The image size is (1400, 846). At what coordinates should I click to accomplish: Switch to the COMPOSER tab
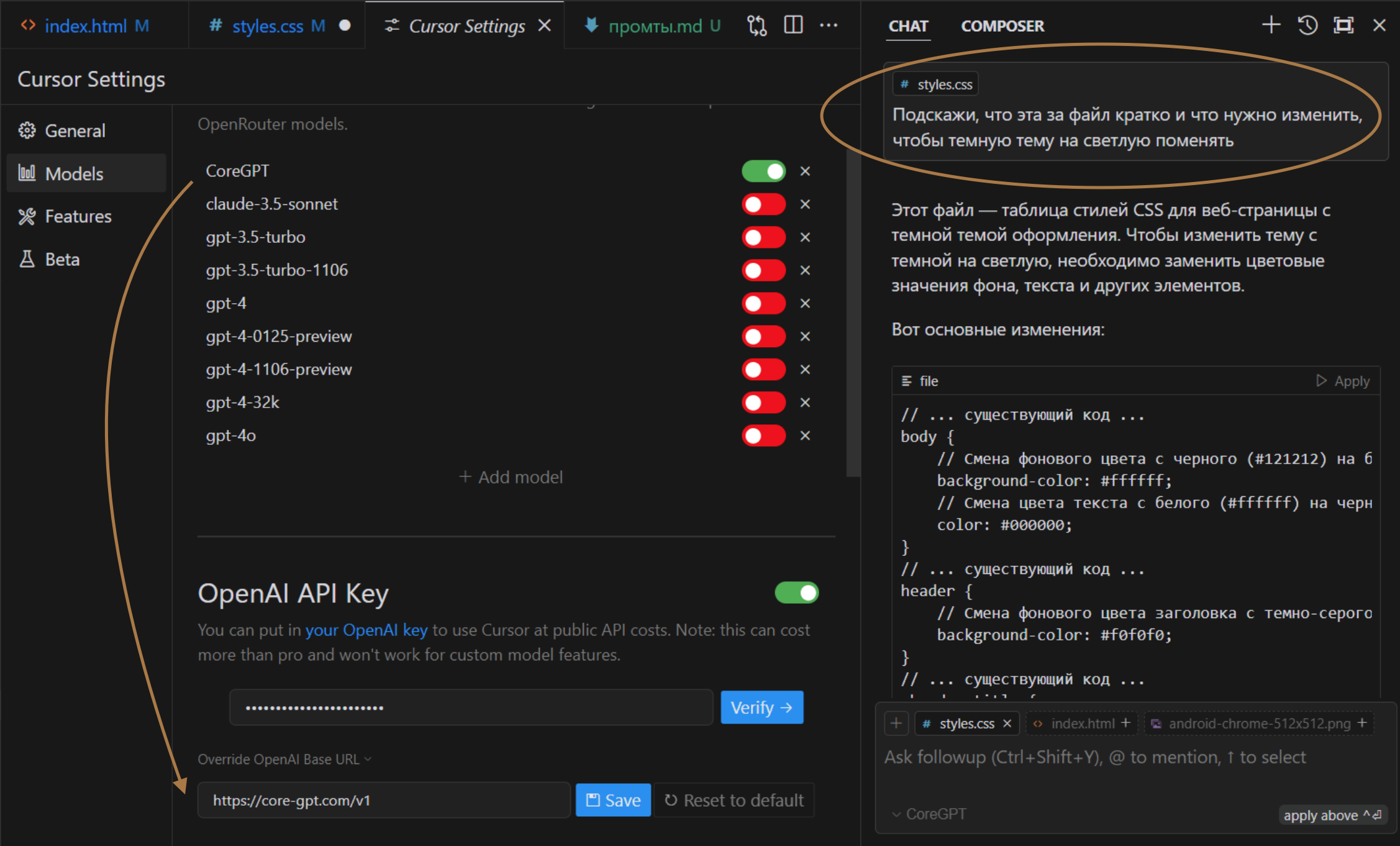tap(1002, 26)
